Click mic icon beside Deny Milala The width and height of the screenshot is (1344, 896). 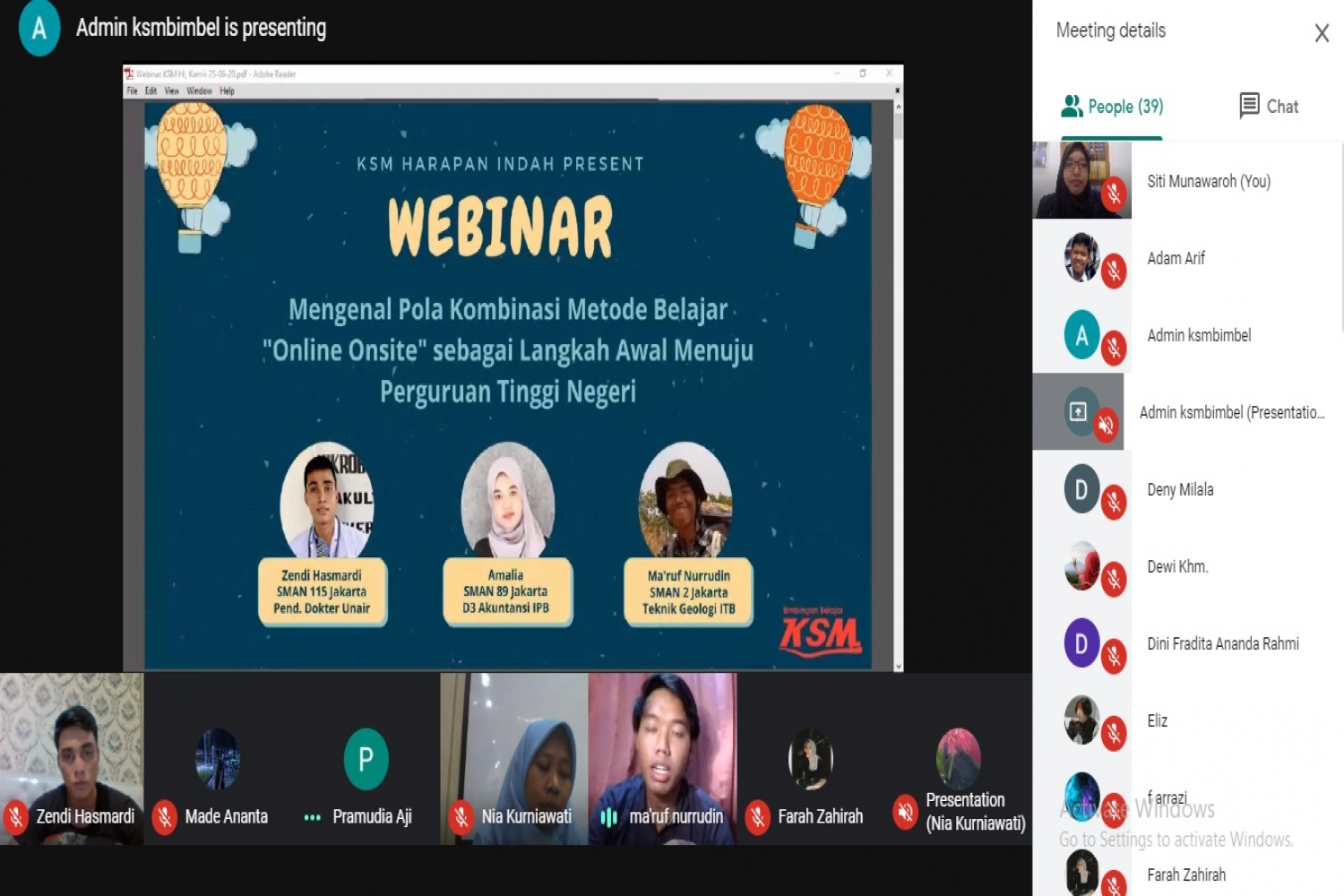pos(1114,502)
